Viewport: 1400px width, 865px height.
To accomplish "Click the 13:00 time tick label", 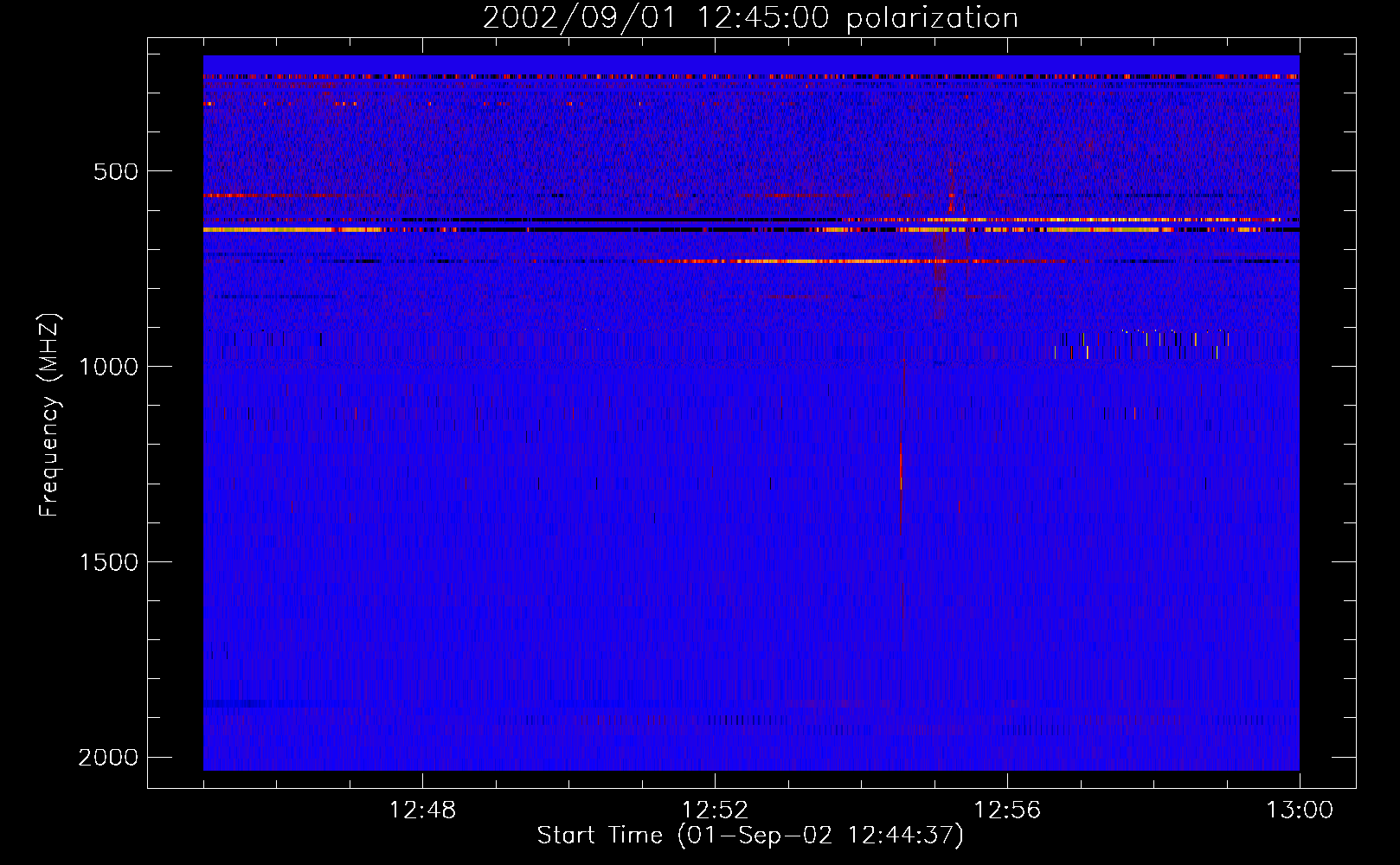I will pyautogui.click(x=1300, y=811).
